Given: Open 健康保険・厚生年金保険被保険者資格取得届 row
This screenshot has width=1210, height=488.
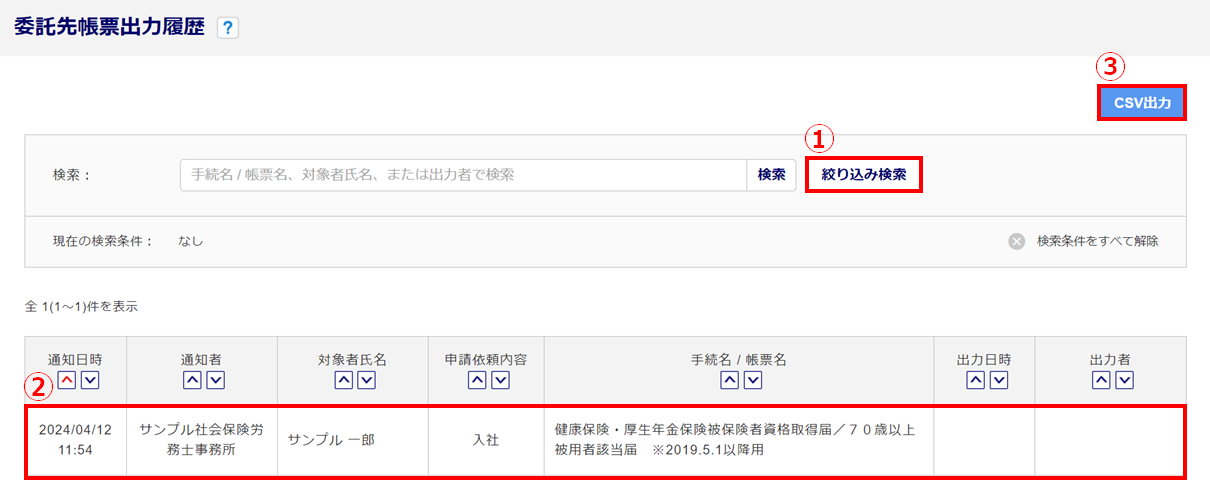Looking at the screenshot, I should click(739, 439).
